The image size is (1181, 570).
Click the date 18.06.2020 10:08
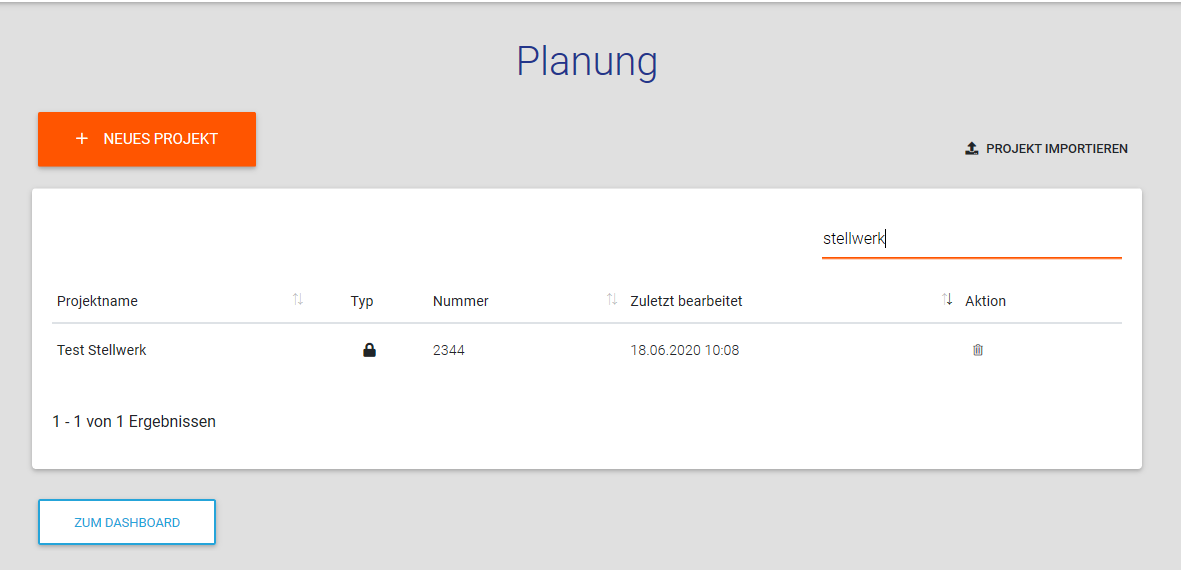684,350
